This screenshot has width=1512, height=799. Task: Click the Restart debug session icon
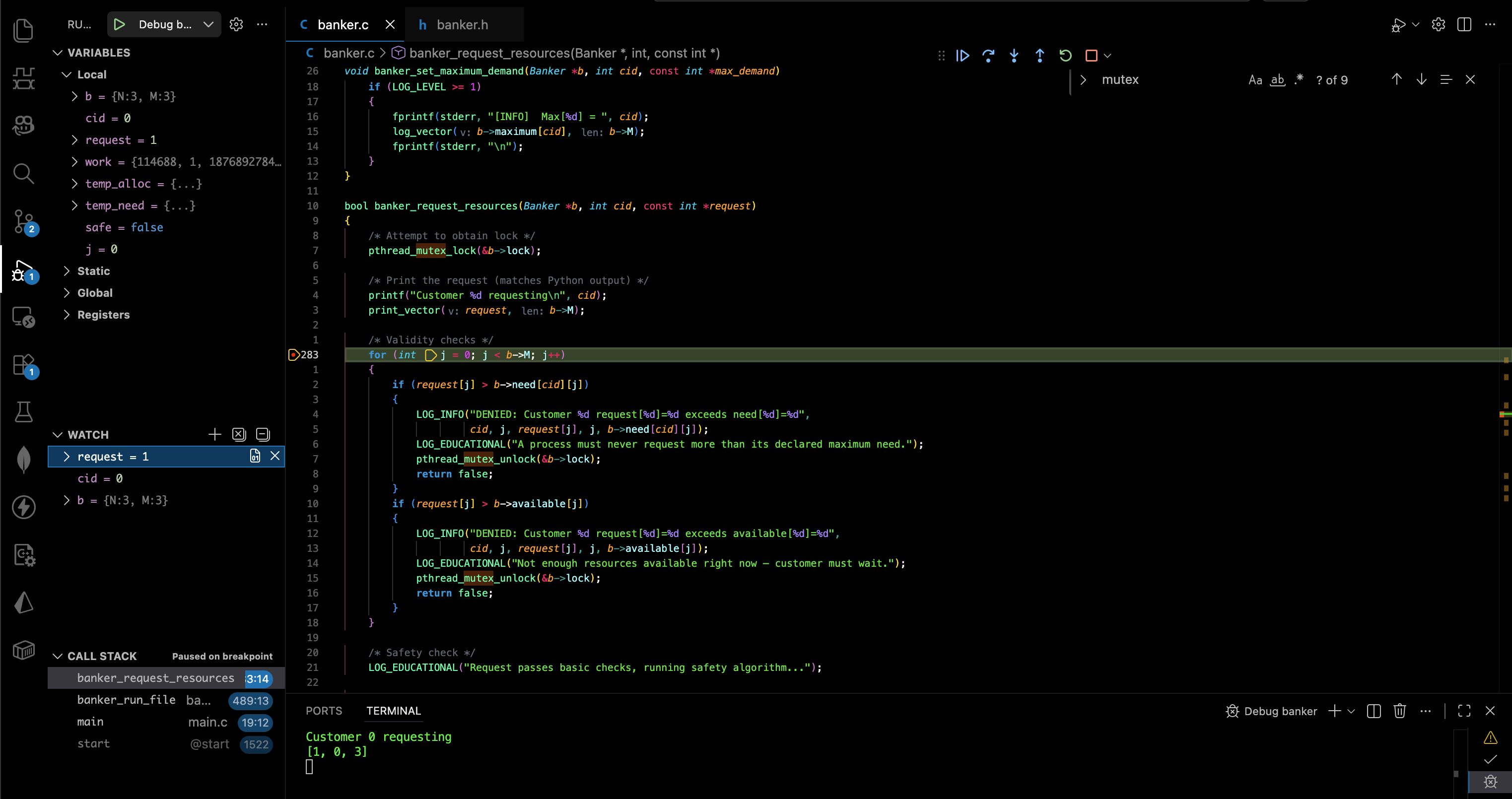[1065, 56]
